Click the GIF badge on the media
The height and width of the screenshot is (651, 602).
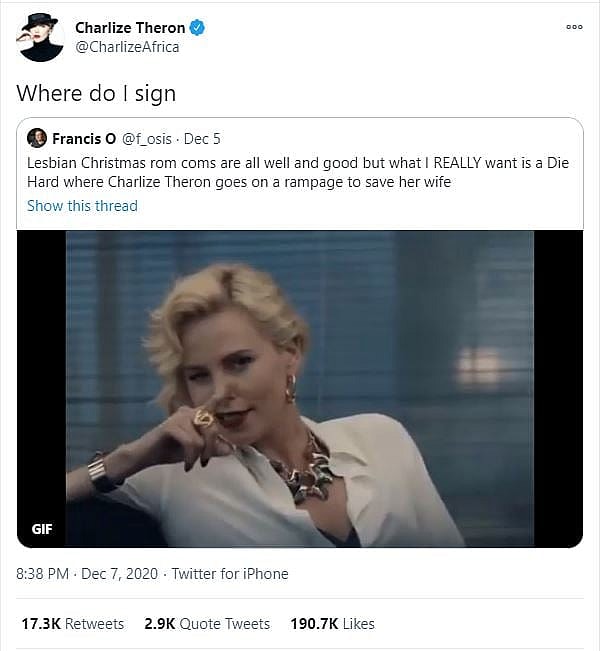42,529
